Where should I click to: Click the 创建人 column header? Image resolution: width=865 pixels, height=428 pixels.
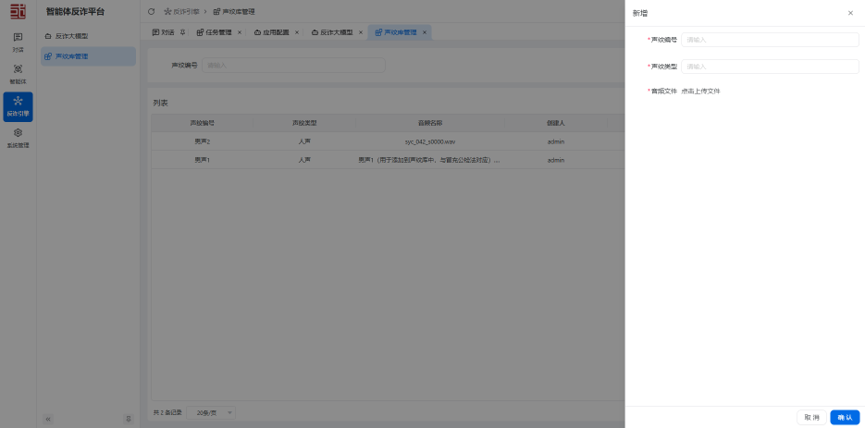[x=556, y=123]
